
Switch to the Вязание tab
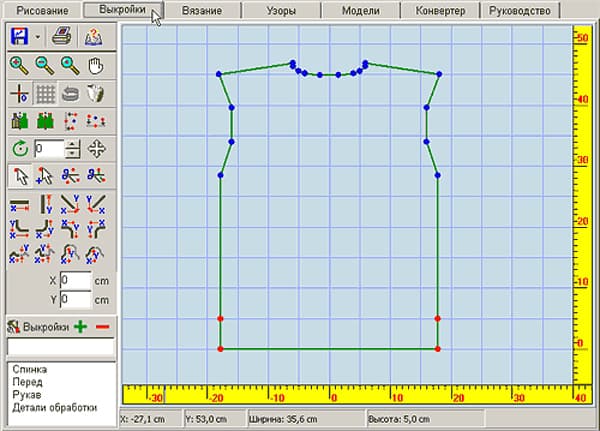(202, 11)
